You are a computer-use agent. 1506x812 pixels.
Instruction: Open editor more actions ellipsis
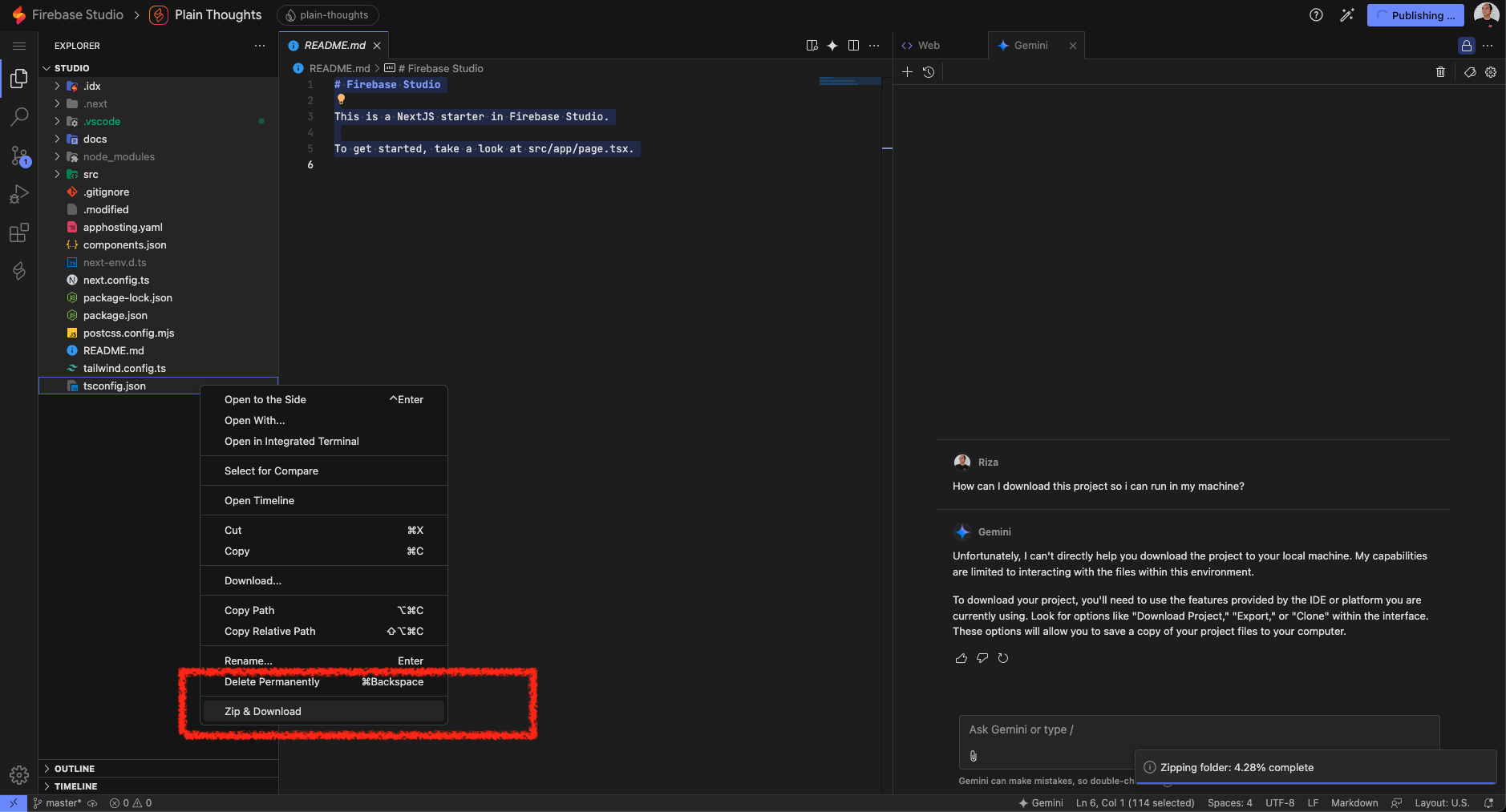(x=874, y=46)
